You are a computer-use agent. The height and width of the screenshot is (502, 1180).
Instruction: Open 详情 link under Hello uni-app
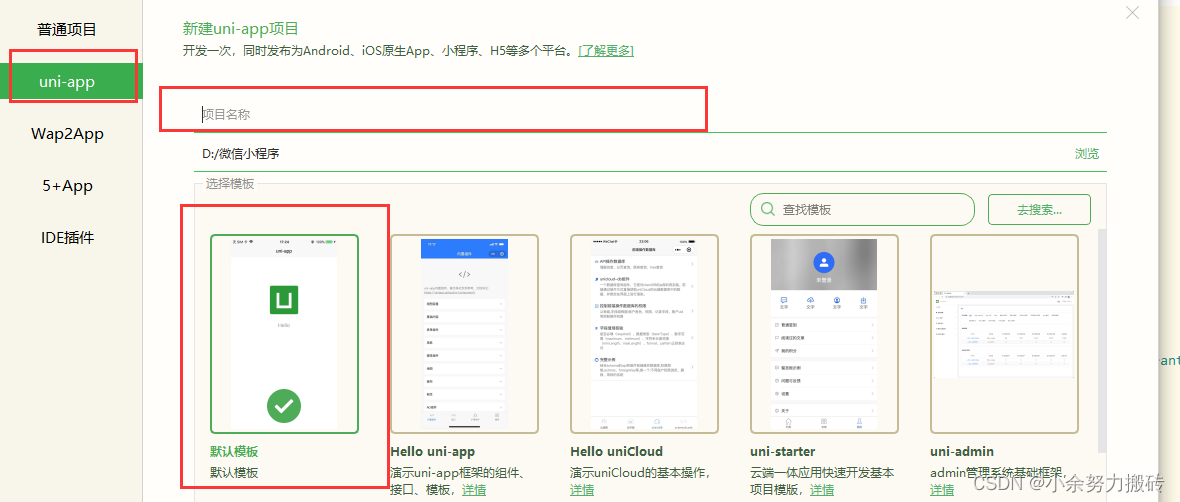click(473, 490)
